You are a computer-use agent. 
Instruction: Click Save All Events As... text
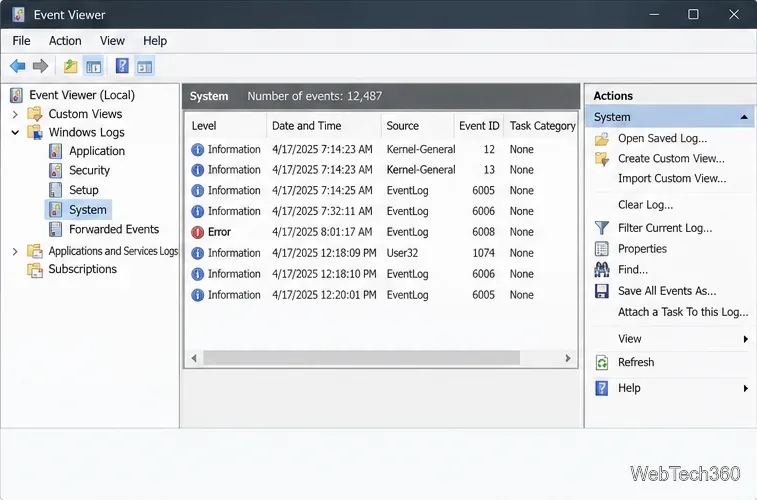pyautogui.click(x=667, y=291)
